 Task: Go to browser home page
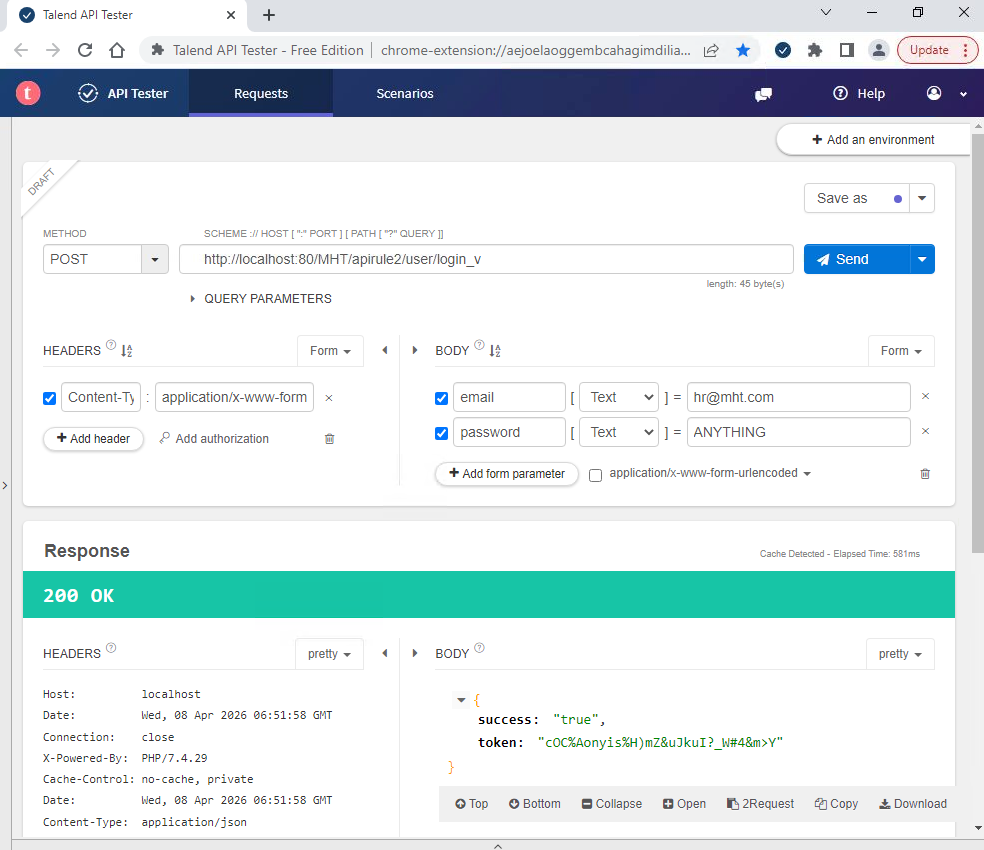(x=117, y=50)
